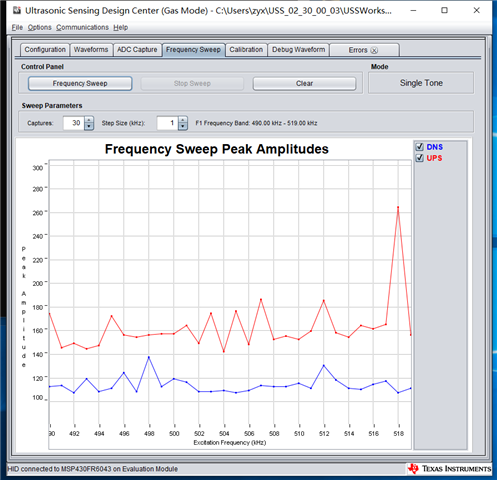Click the Sweep Parameters heading
Screen dimensions: 497x480
[x=52, y=106]
